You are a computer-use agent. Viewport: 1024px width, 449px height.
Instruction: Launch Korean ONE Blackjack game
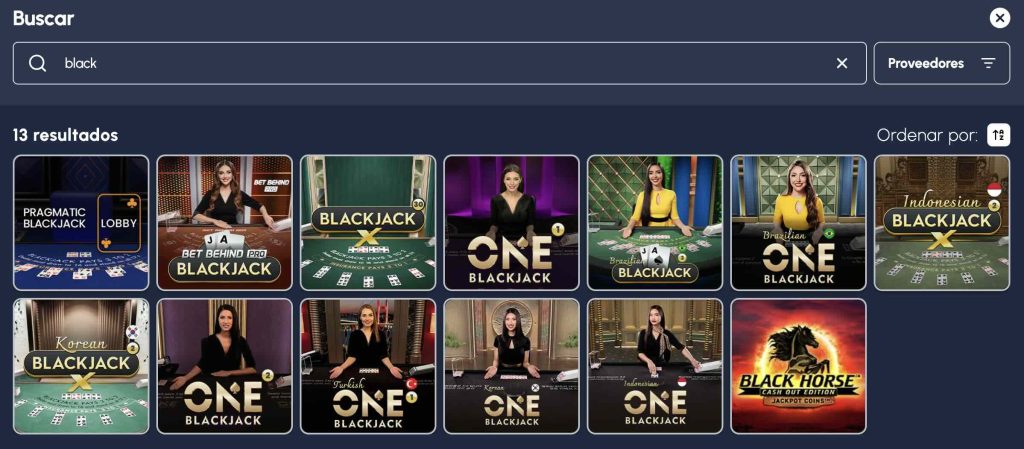point(511,366)
